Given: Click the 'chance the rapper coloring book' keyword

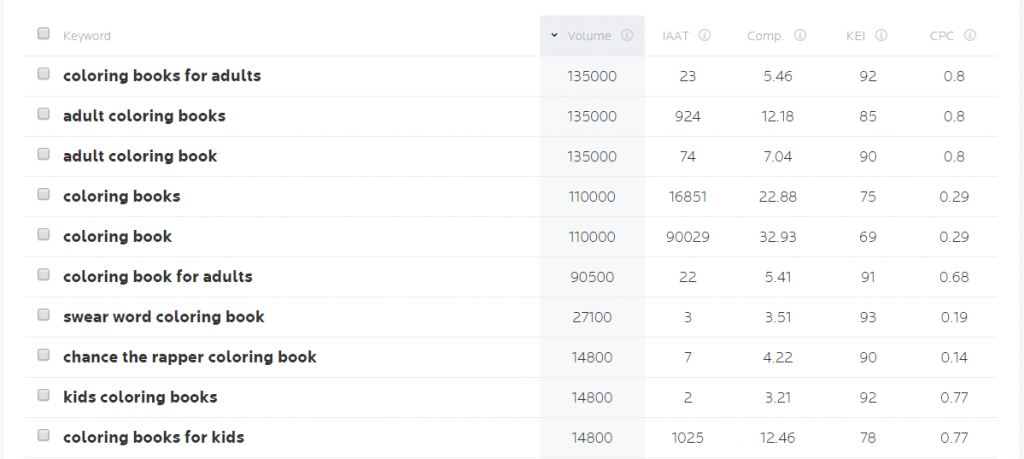Looking at the screenshot, I should (190, 357).
